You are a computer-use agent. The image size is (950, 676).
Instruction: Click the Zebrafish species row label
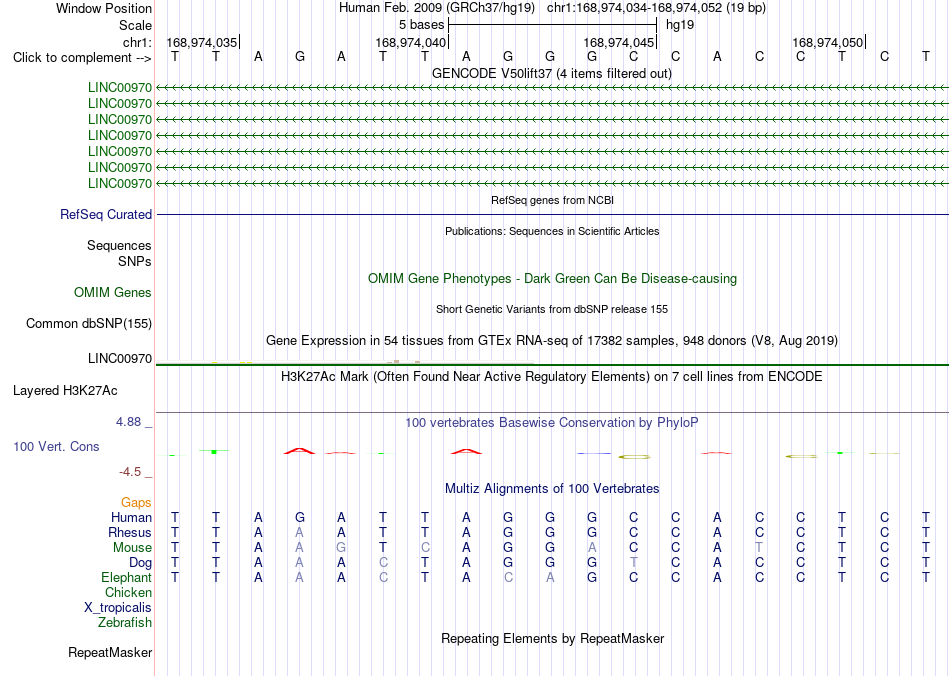point(125,623)
